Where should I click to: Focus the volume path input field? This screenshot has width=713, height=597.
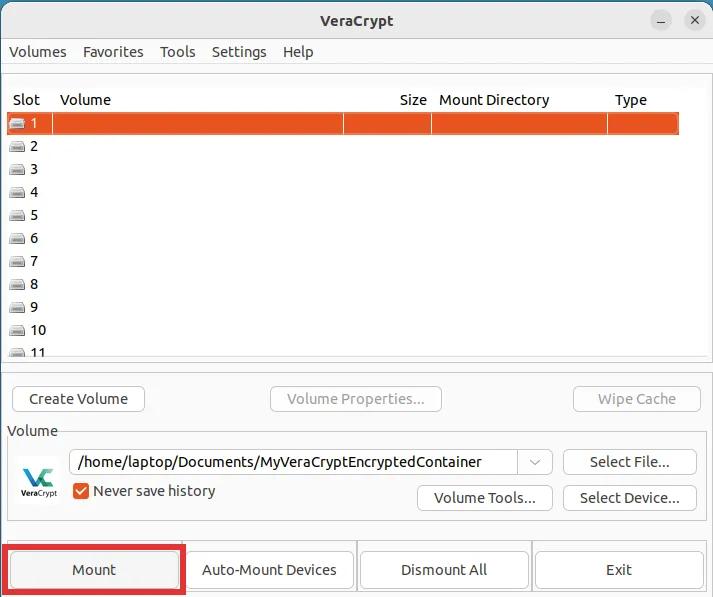(293, 462)
